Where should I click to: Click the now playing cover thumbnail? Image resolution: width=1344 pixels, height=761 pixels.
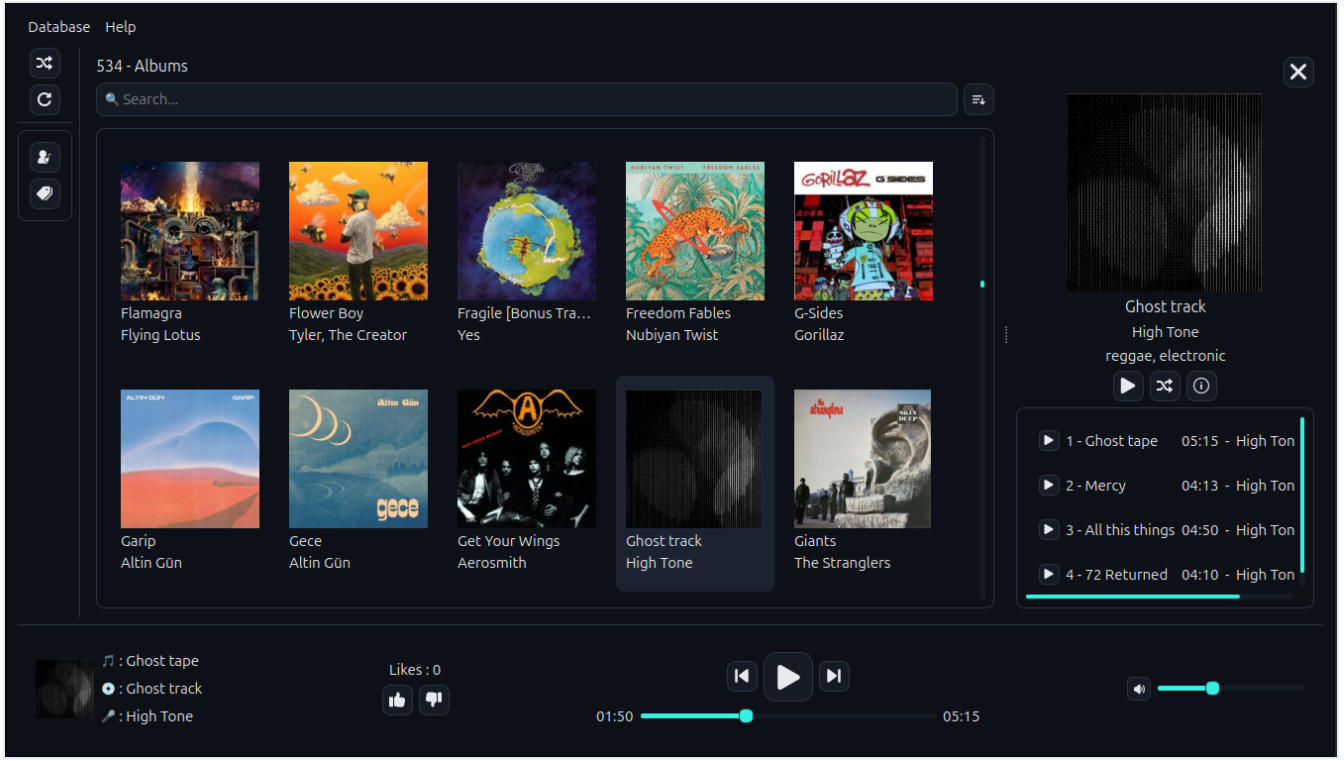66,688
